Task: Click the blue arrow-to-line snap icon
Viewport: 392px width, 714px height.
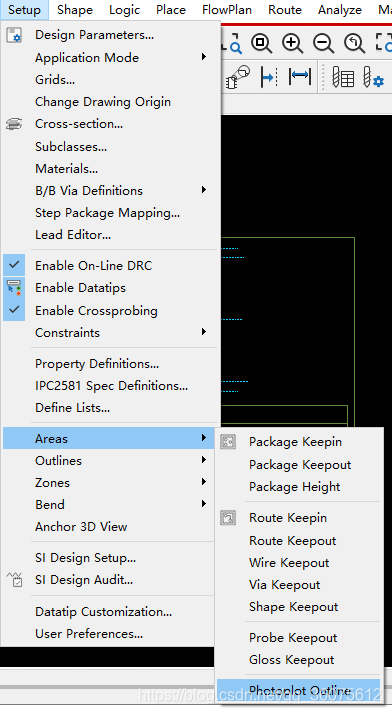Action: [269, 77]
